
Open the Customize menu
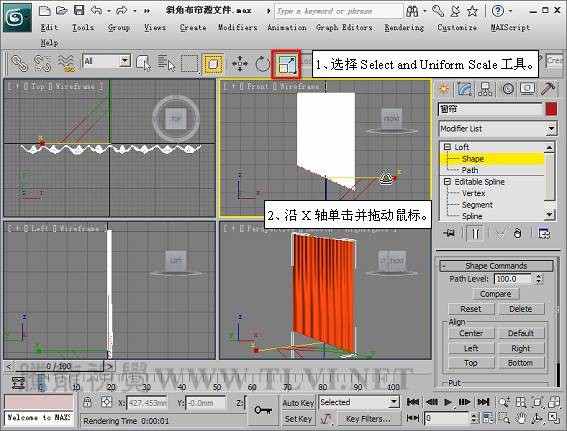457,27
